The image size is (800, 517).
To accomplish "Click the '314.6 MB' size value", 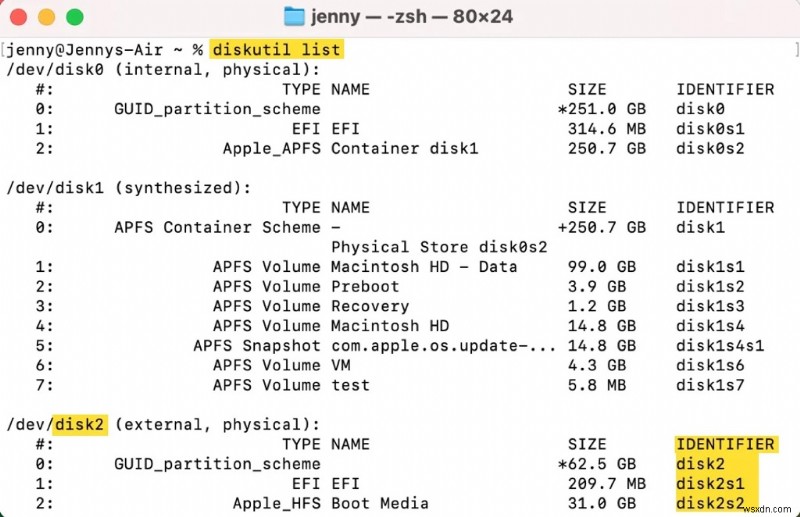I will [607, 129].
